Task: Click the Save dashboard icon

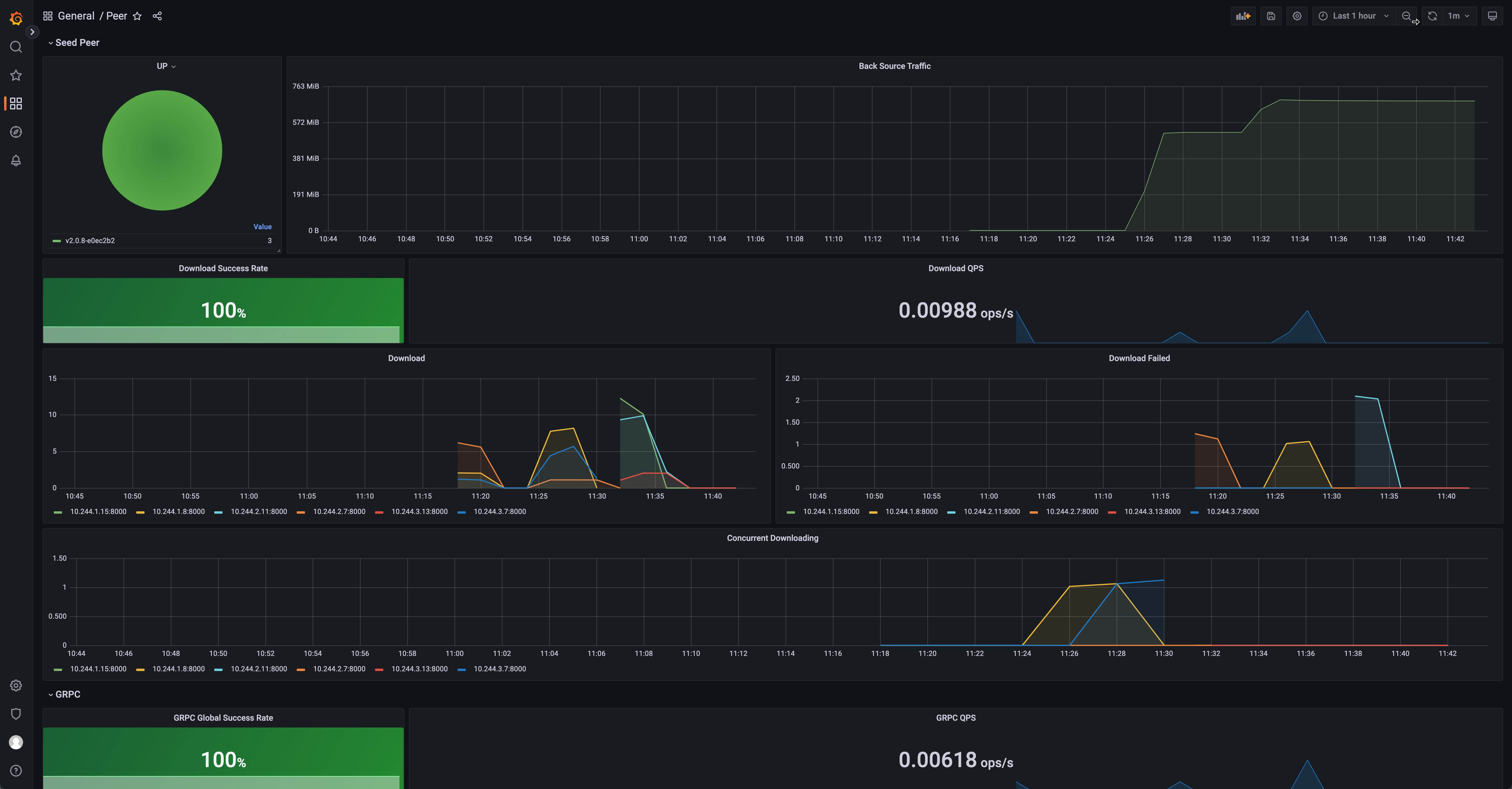Action: pos(1271,16)
